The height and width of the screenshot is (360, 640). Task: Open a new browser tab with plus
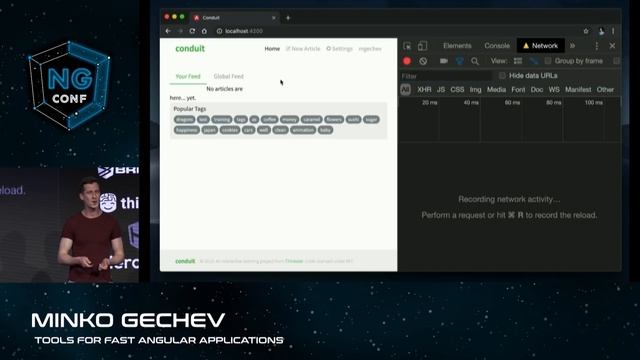pyautogui.click(x=288, y=18)
